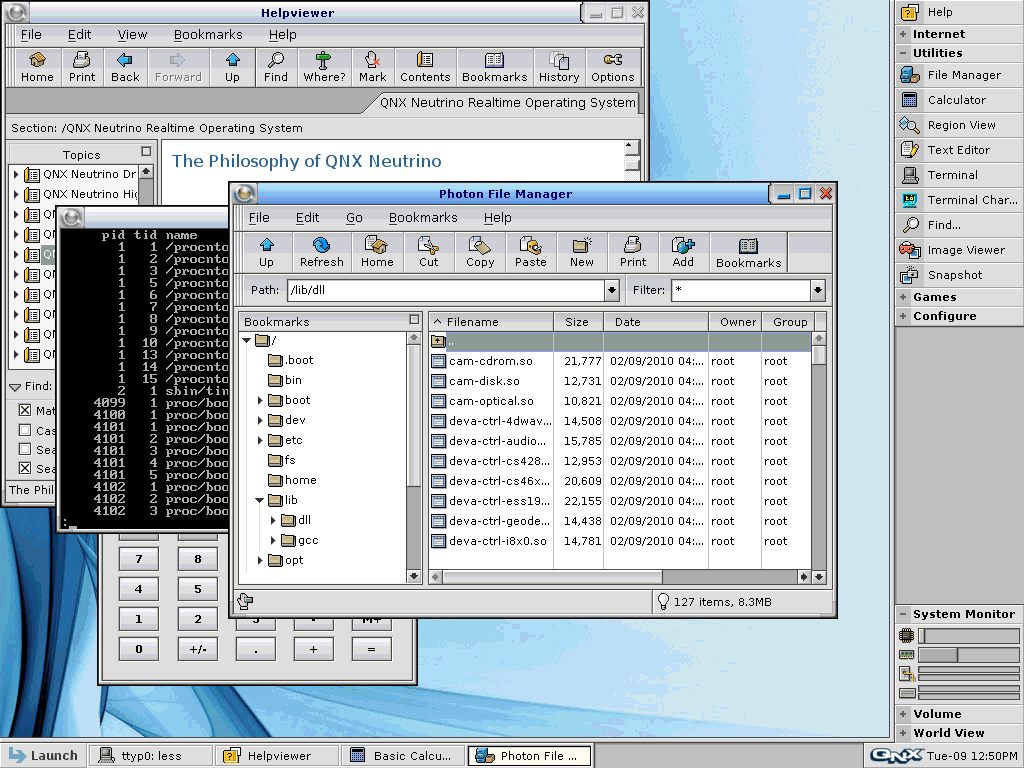Expand the dev folder in the Bookmarks tree

(x=258, y=420)
